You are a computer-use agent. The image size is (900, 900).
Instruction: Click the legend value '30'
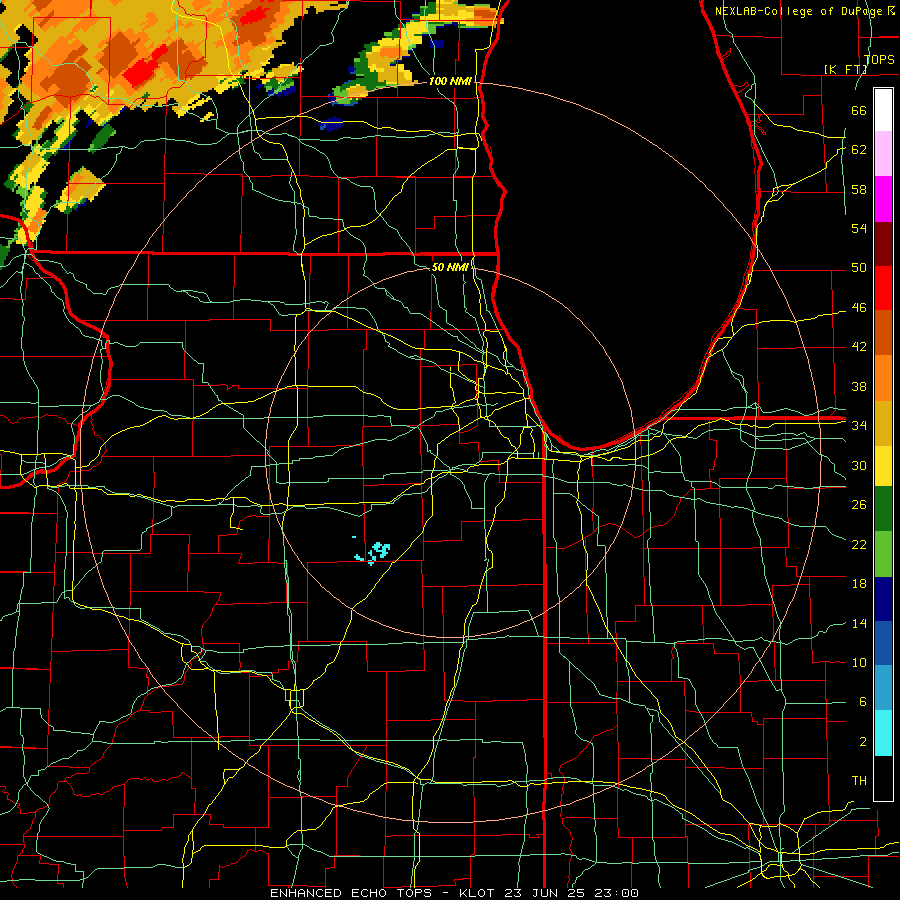(x=859, y=465)
